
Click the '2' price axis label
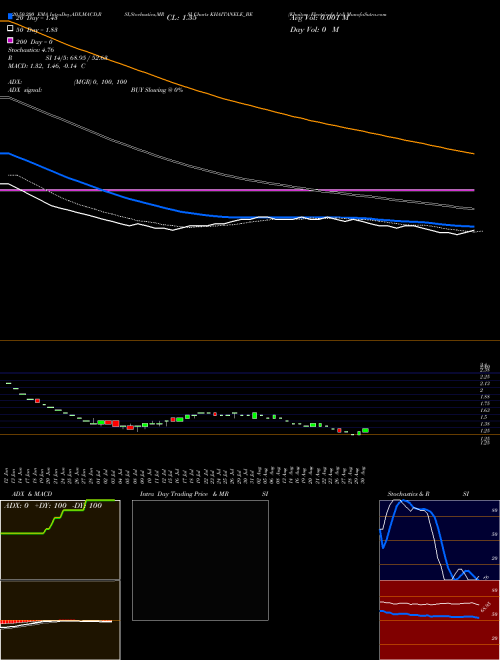coord(482,391)
